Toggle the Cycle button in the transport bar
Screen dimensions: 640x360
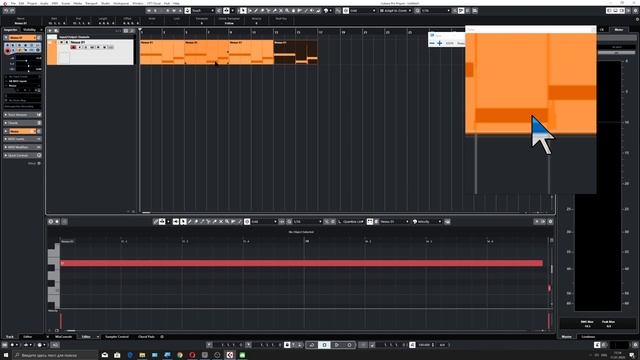point(312,345)
